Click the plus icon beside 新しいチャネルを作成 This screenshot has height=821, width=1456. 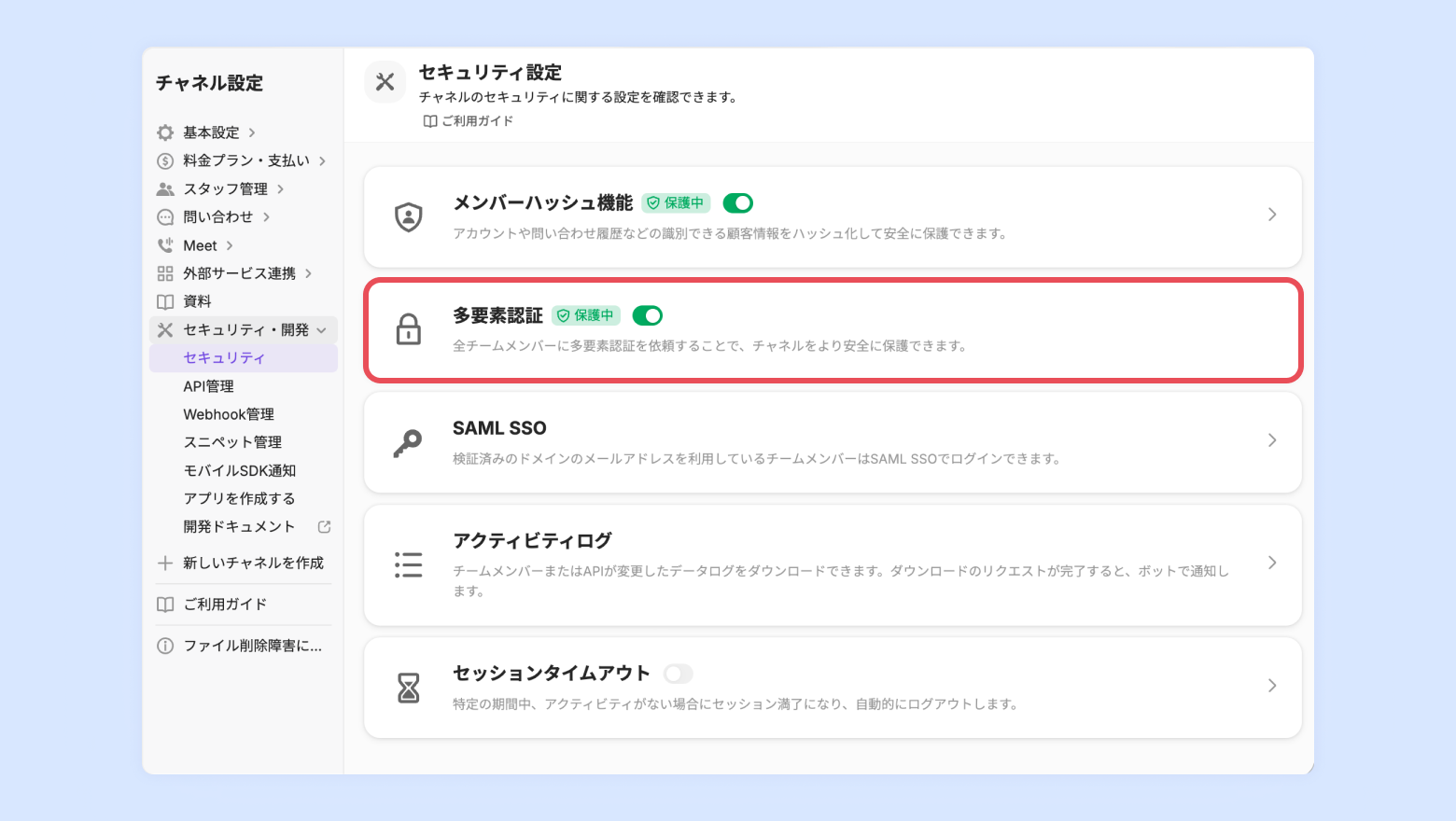[165, 563]
